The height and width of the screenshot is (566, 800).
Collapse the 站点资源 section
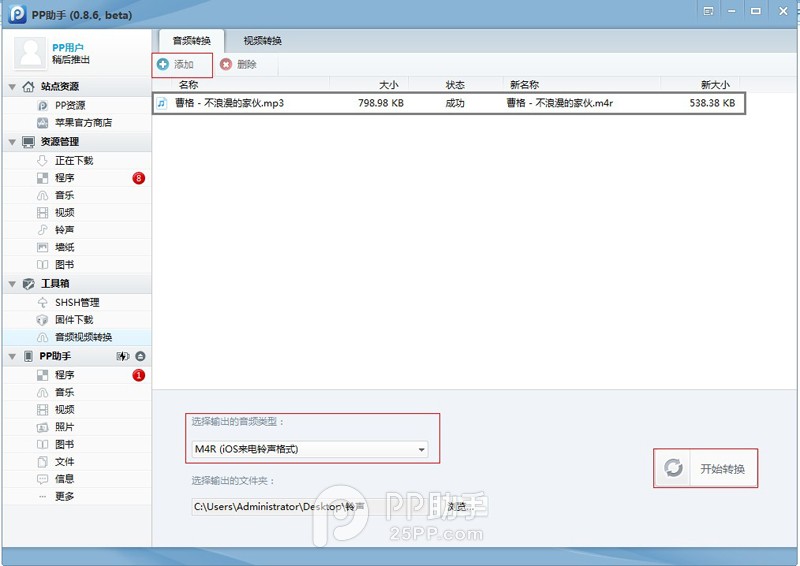tap(12, 87)
